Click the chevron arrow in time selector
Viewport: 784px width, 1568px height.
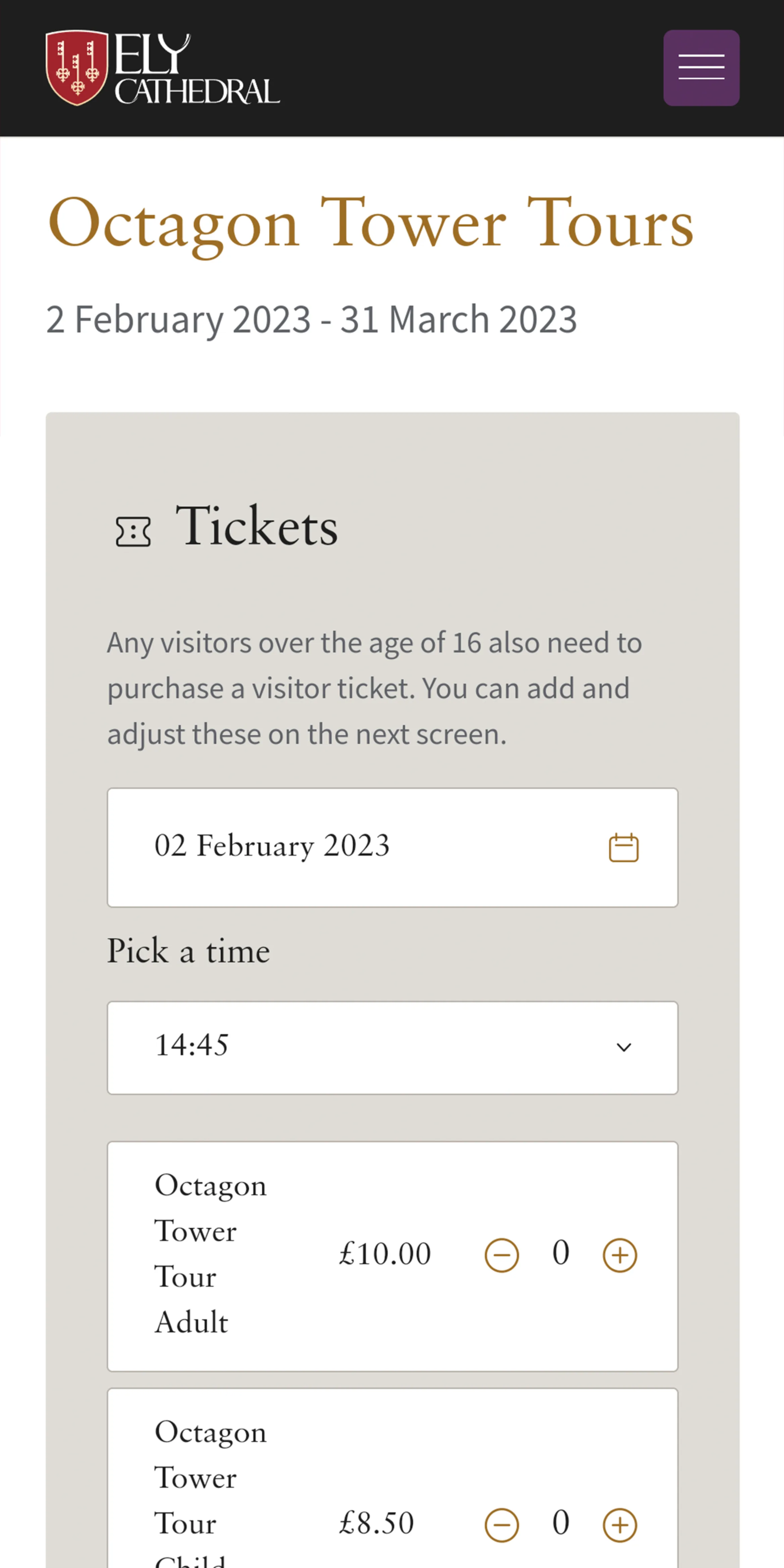click(x=623, y=1047)
